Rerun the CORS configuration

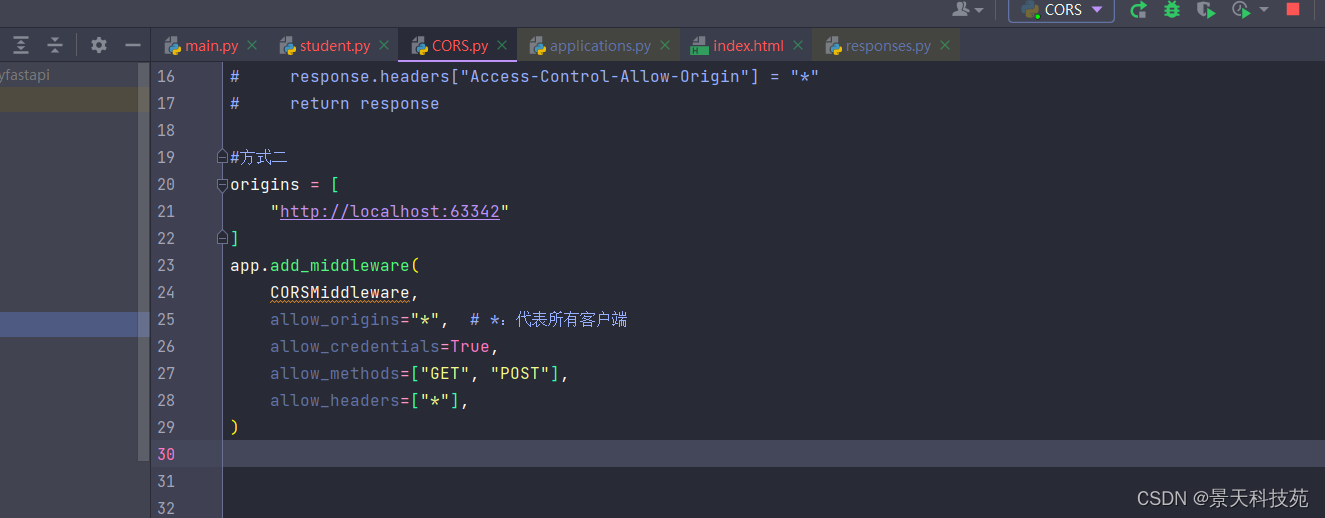click(1138, 10)
